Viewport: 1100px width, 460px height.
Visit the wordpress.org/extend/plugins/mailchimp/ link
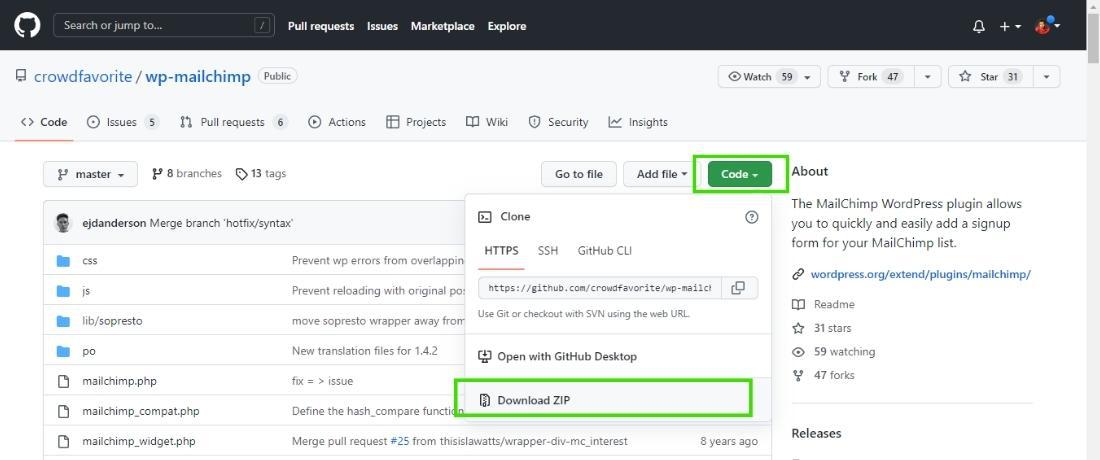920,275
